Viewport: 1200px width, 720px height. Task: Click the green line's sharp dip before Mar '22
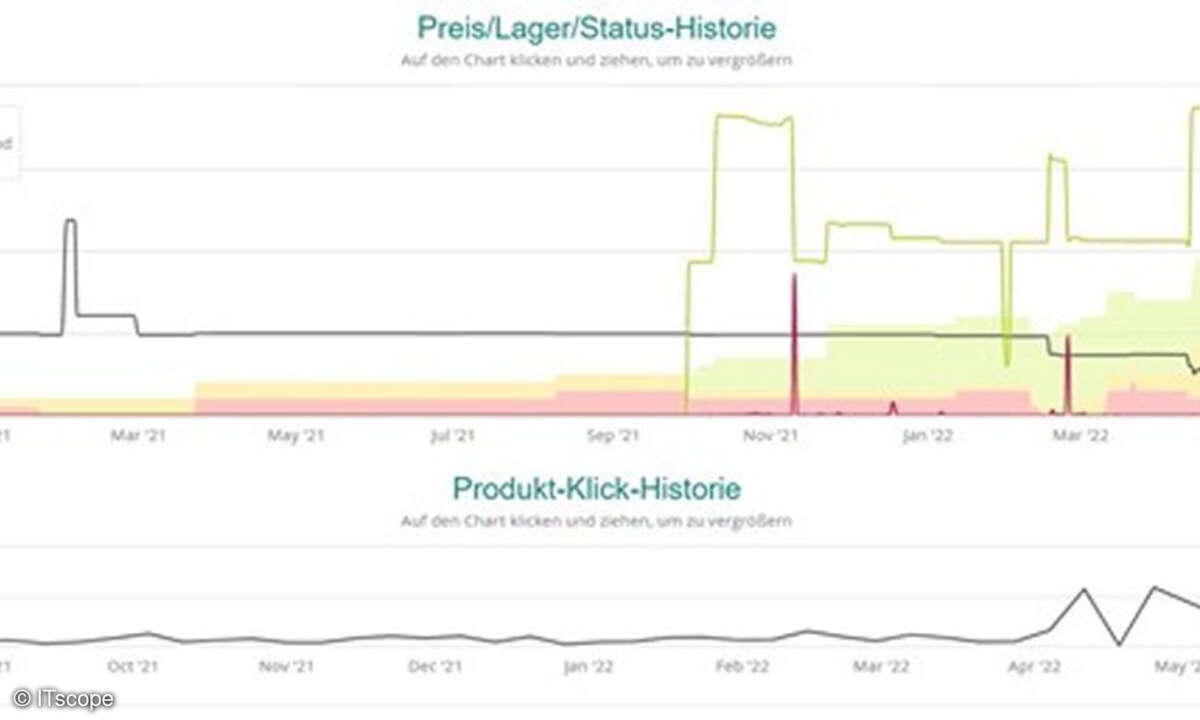tap(1007, 358)
